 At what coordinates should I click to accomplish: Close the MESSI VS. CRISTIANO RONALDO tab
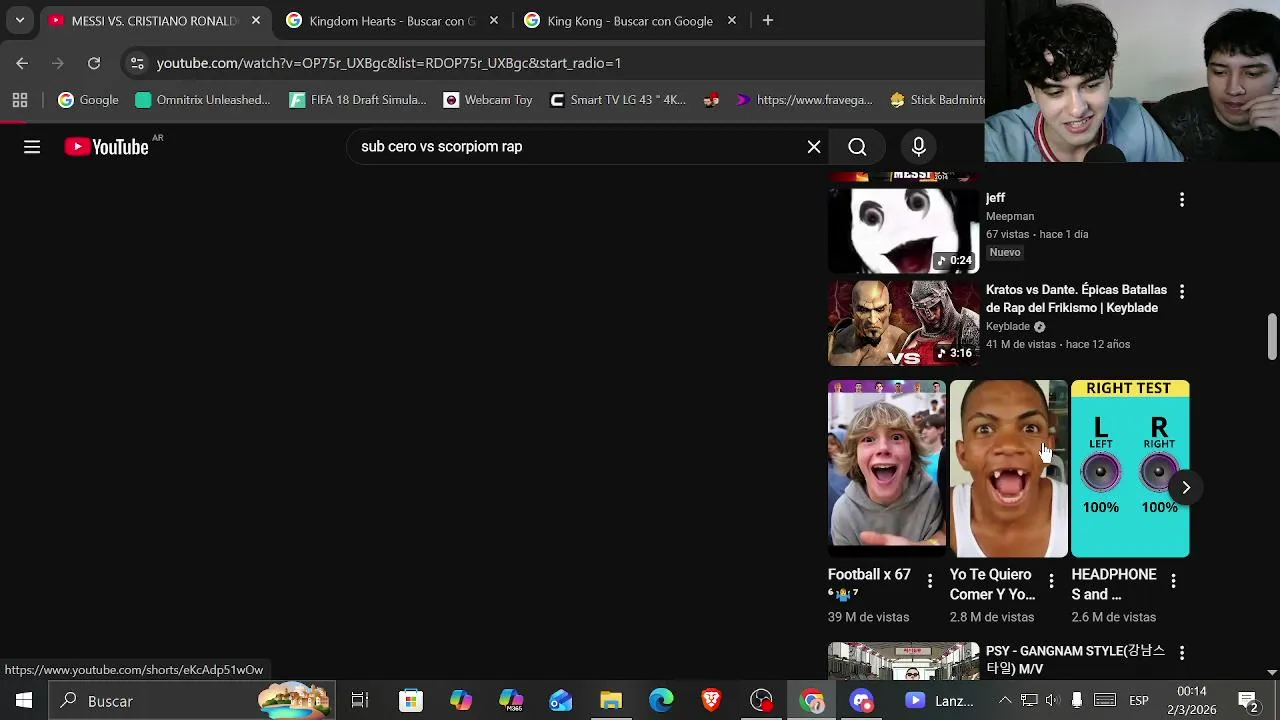(255, 20)
